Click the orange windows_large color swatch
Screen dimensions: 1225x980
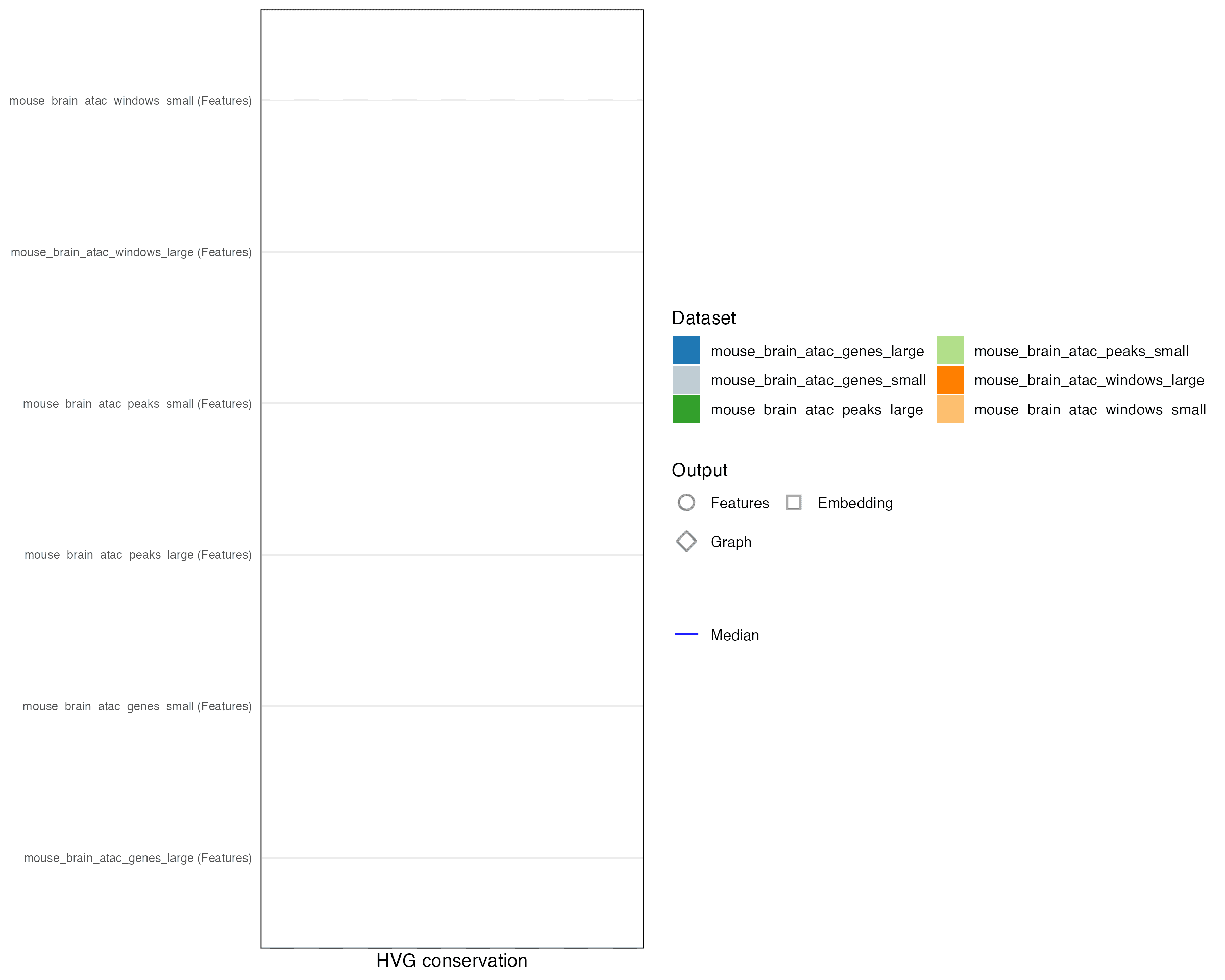(949, 380)
